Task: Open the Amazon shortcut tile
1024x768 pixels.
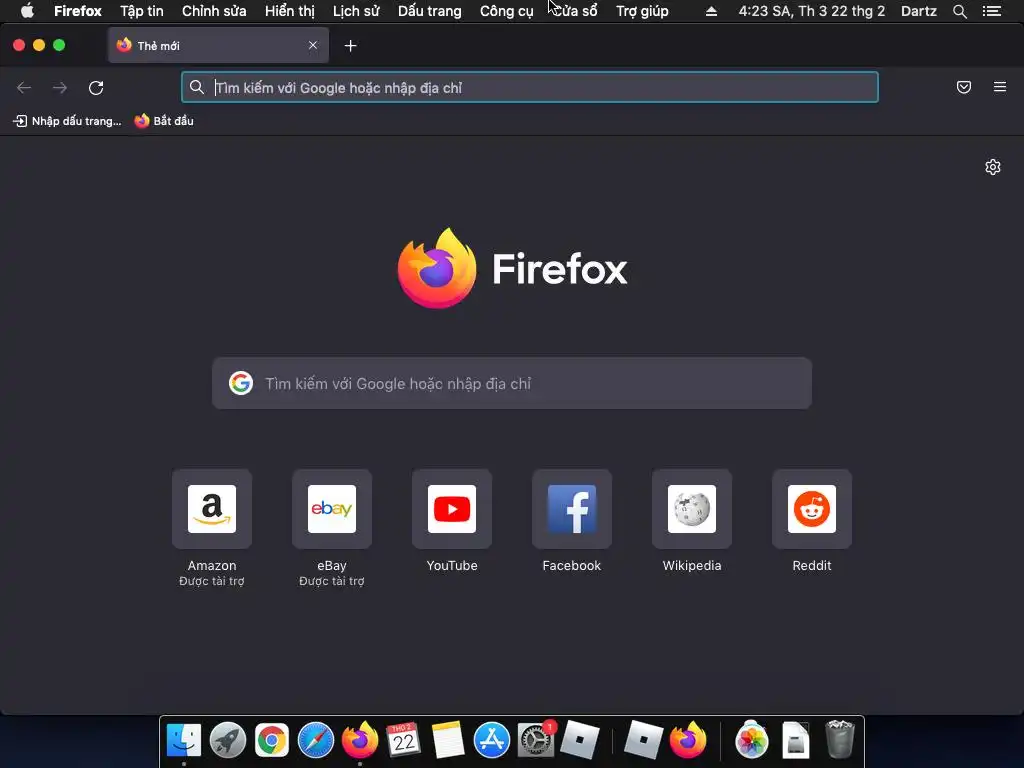Action: pyautogui.click(x=212, y=509)
